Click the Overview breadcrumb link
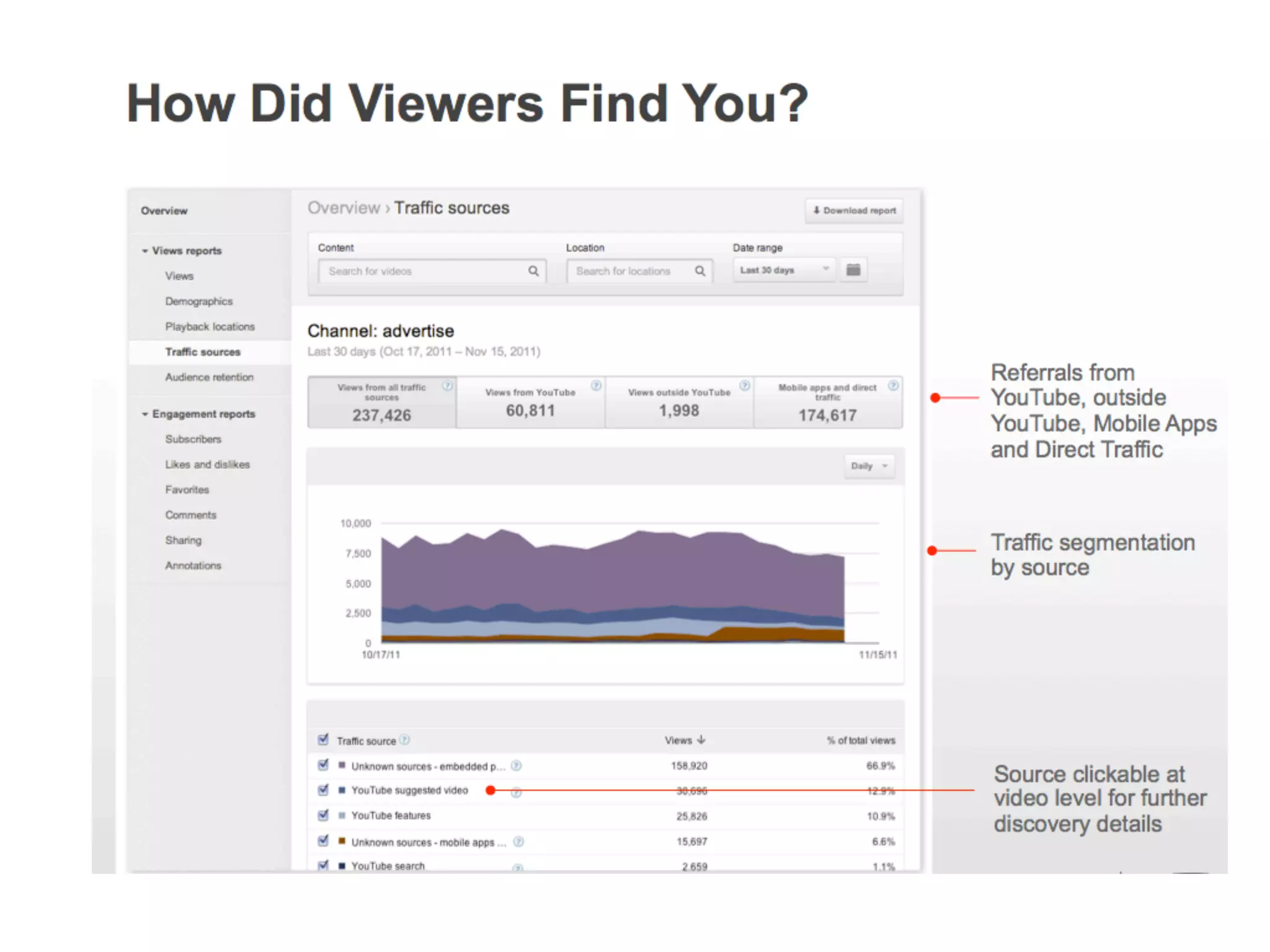The width and height of the screenshot is (1270, 952). point(344,208)
